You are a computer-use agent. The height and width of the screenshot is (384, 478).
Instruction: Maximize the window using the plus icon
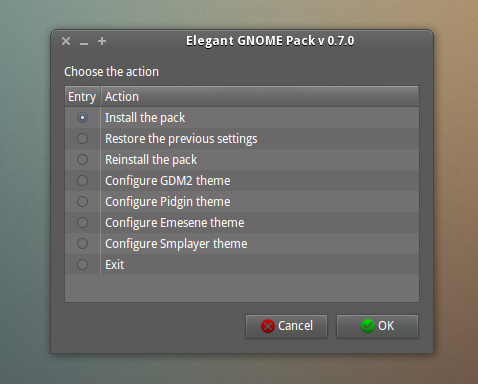point(102,41)
